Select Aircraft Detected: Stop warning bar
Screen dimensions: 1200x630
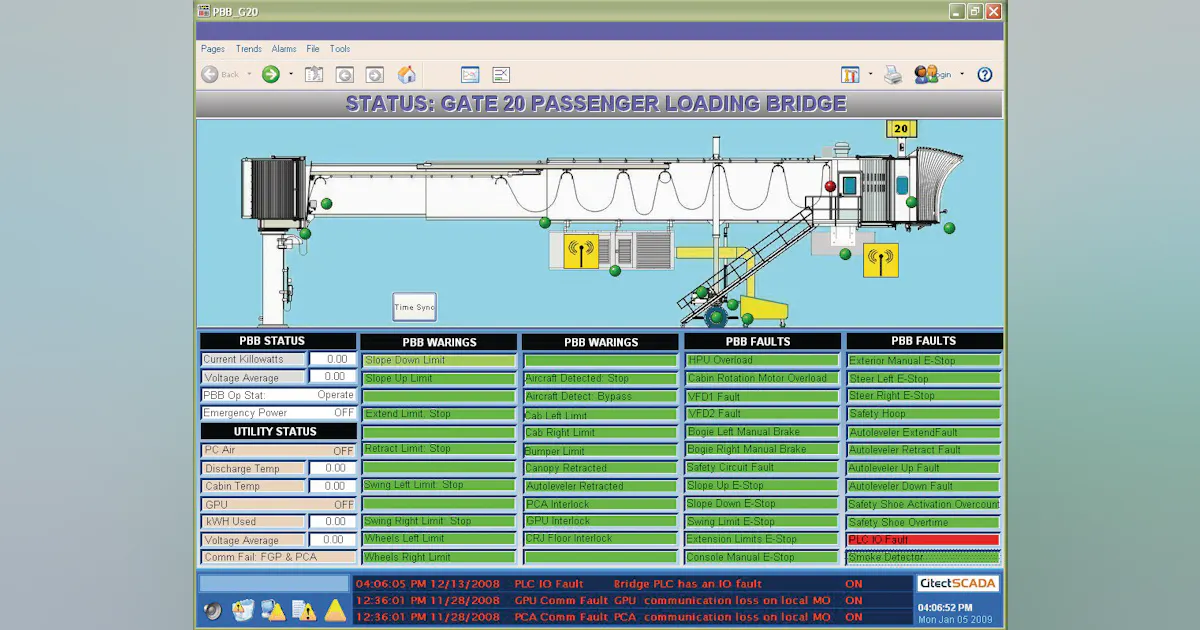600,378
